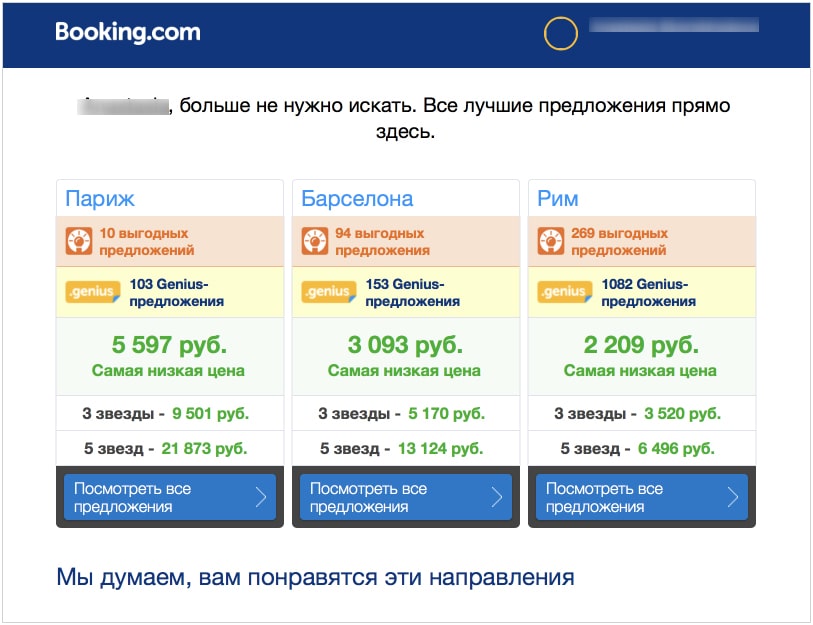
Task: Click 'Самая низкая цена' under Барселона's price
Action: [404, 371]
